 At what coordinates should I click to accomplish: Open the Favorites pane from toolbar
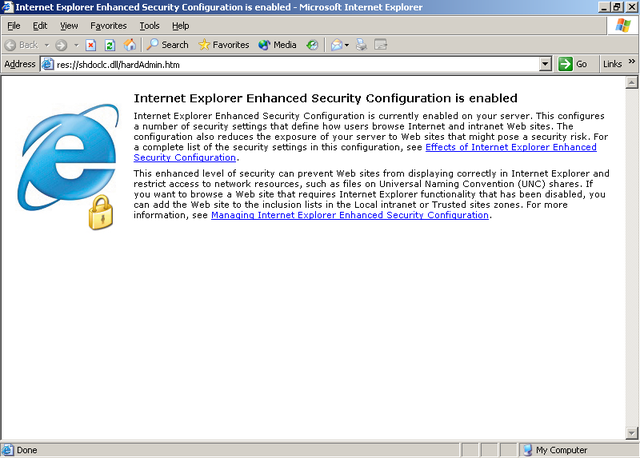[224, 45]
